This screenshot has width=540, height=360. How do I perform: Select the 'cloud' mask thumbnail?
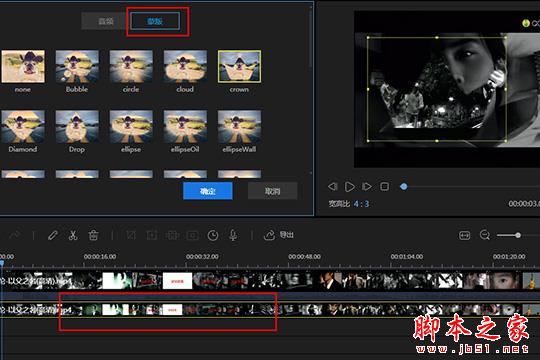185,66
